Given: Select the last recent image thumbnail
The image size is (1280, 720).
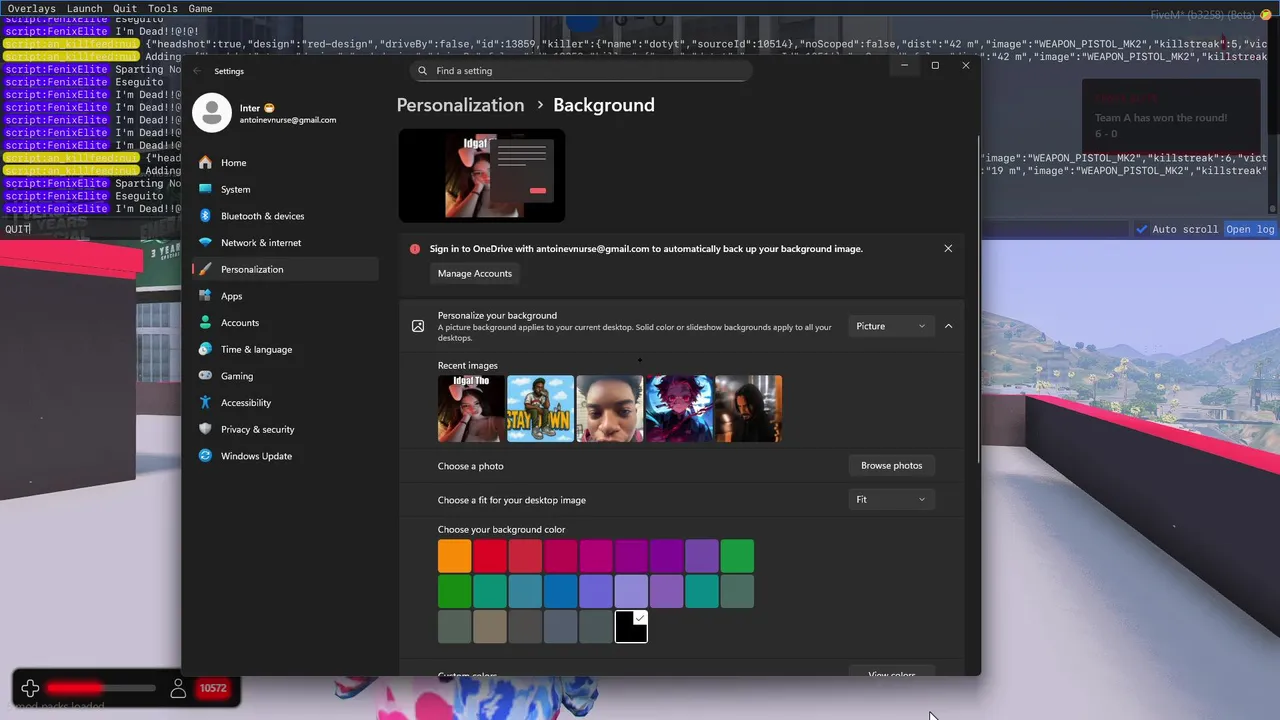Looking at the screenshot, I should 748,409.
